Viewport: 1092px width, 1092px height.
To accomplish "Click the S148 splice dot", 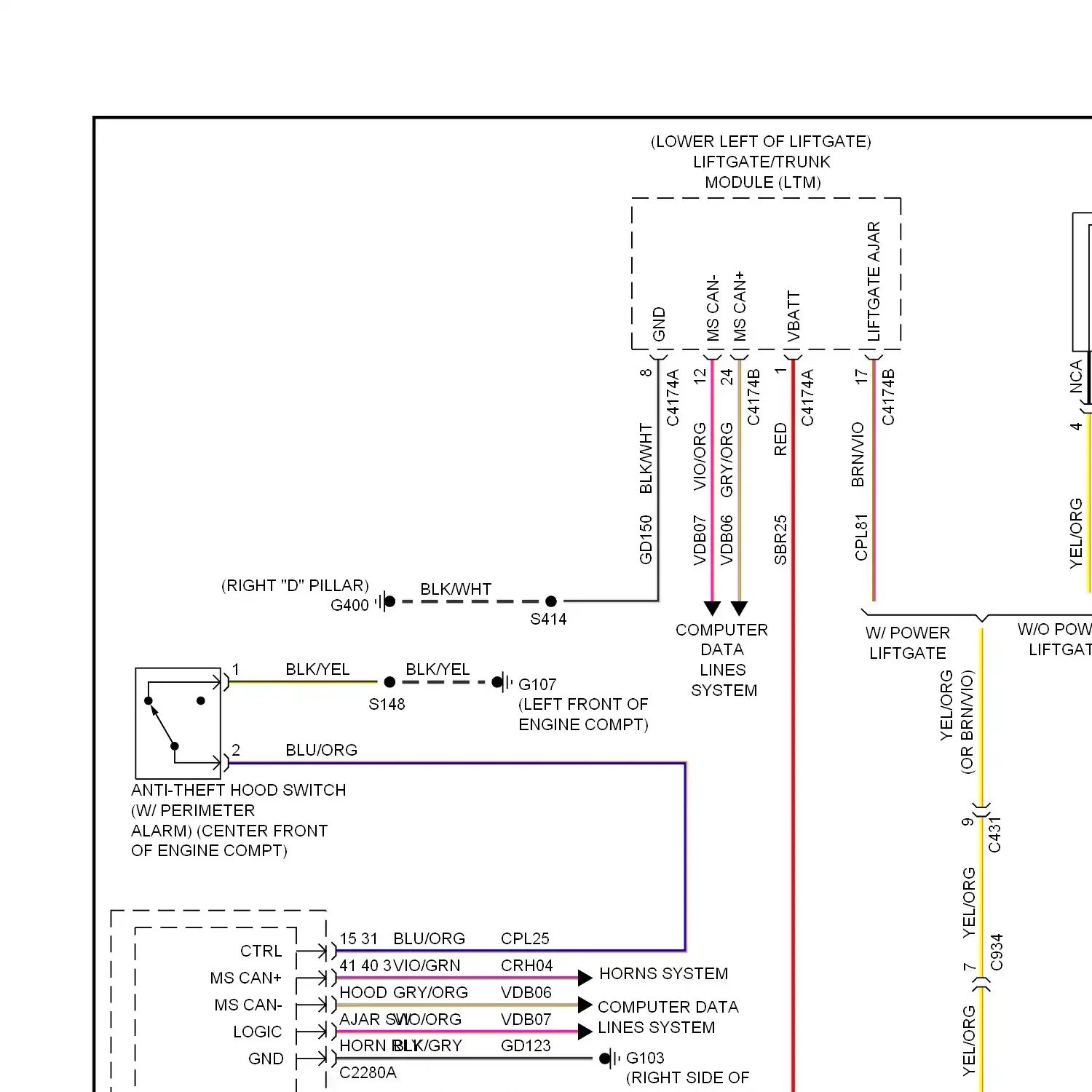I will 389,682.
